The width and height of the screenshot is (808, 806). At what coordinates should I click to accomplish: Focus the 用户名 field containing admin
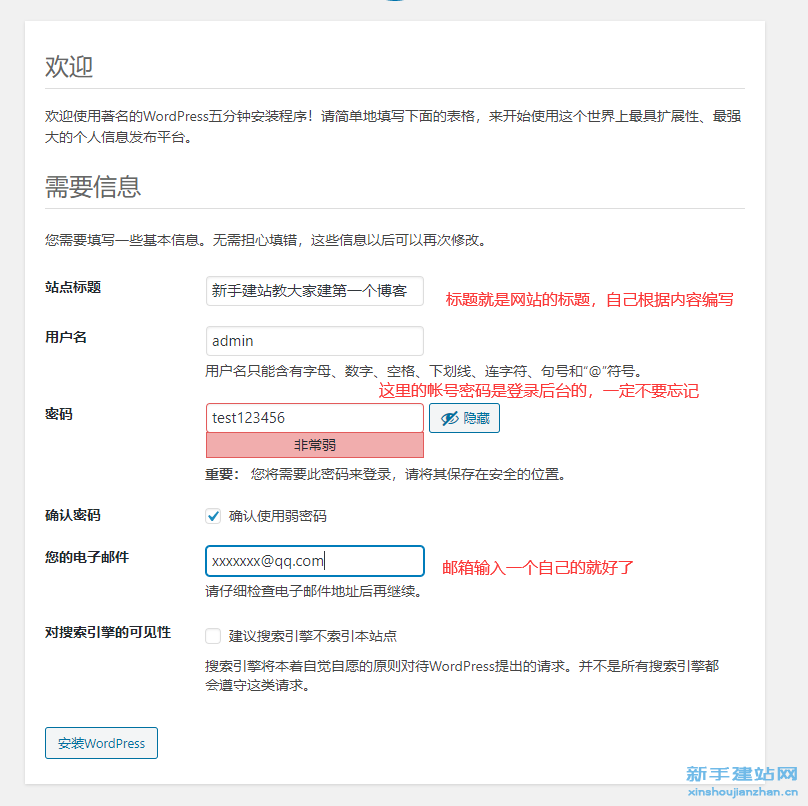click(x=314, y=341)
